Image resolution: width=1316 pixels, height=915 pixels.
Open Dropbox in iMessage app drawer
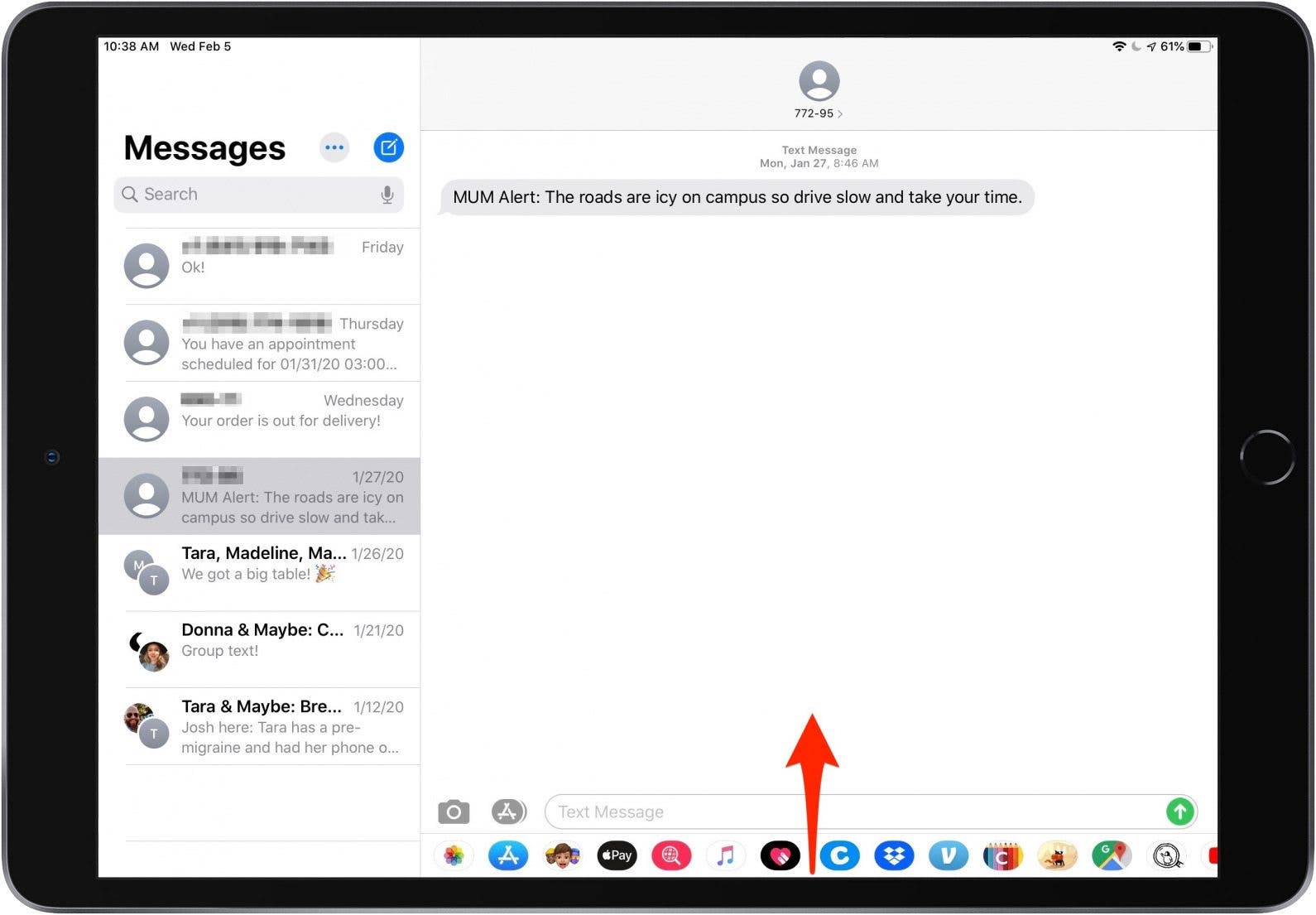pos(895,855)
